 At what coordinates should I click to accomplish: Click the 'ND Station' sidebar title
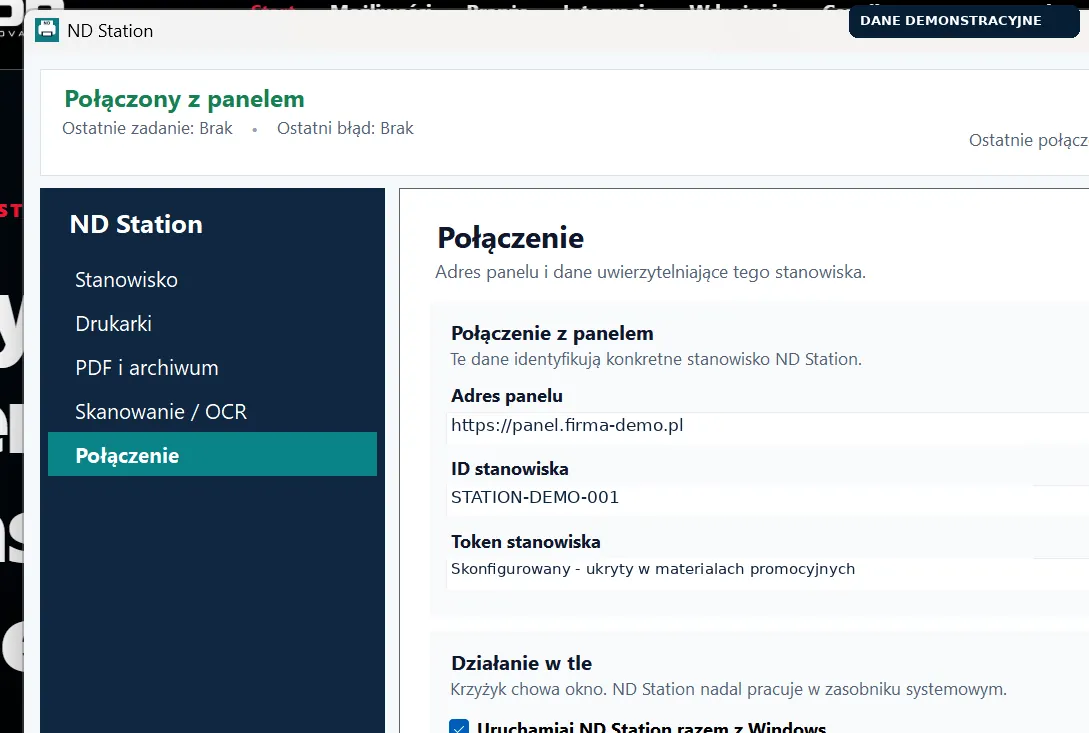(136, 224)
